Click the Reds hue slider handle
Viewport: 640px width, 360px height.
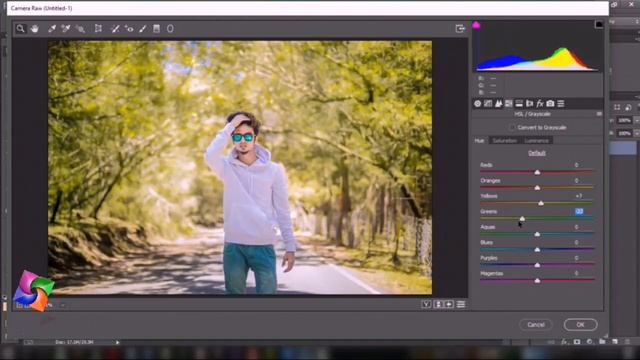tap(537, 172)
